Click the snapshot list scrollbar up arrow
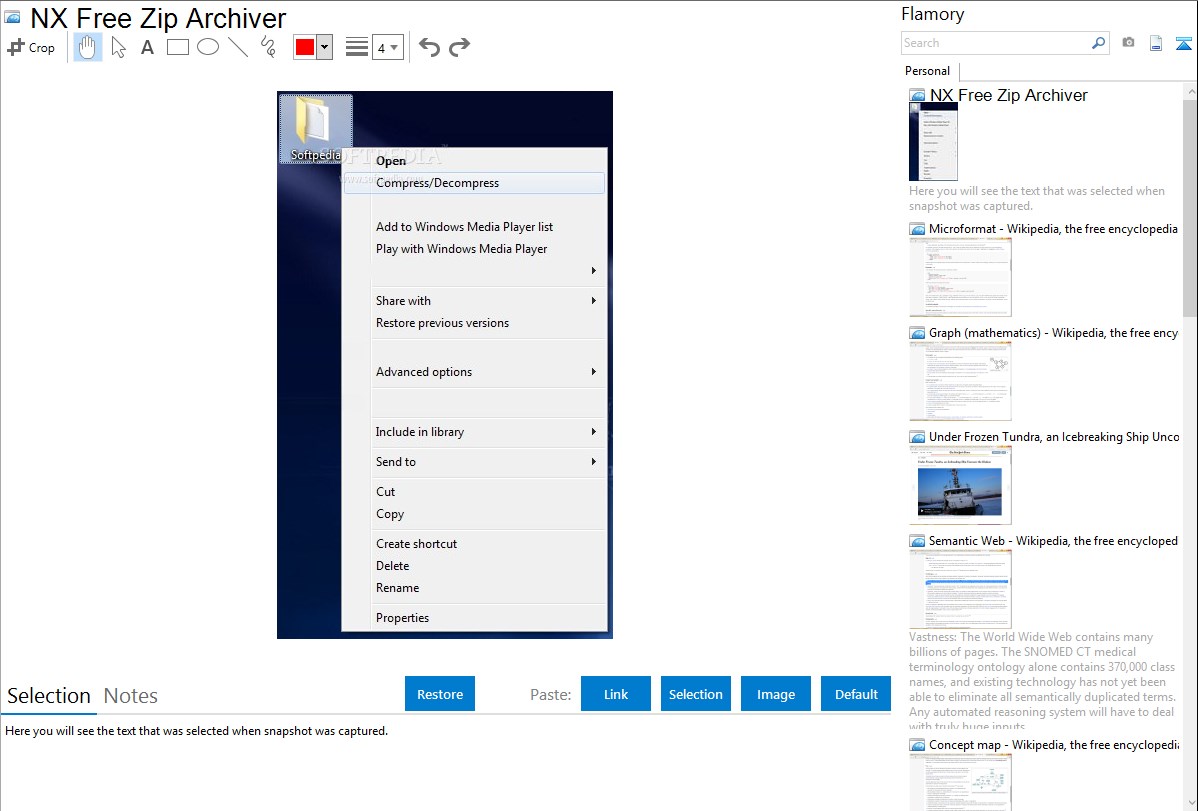The height and width of the screenshot is (811, 1198). point(1190,91)
